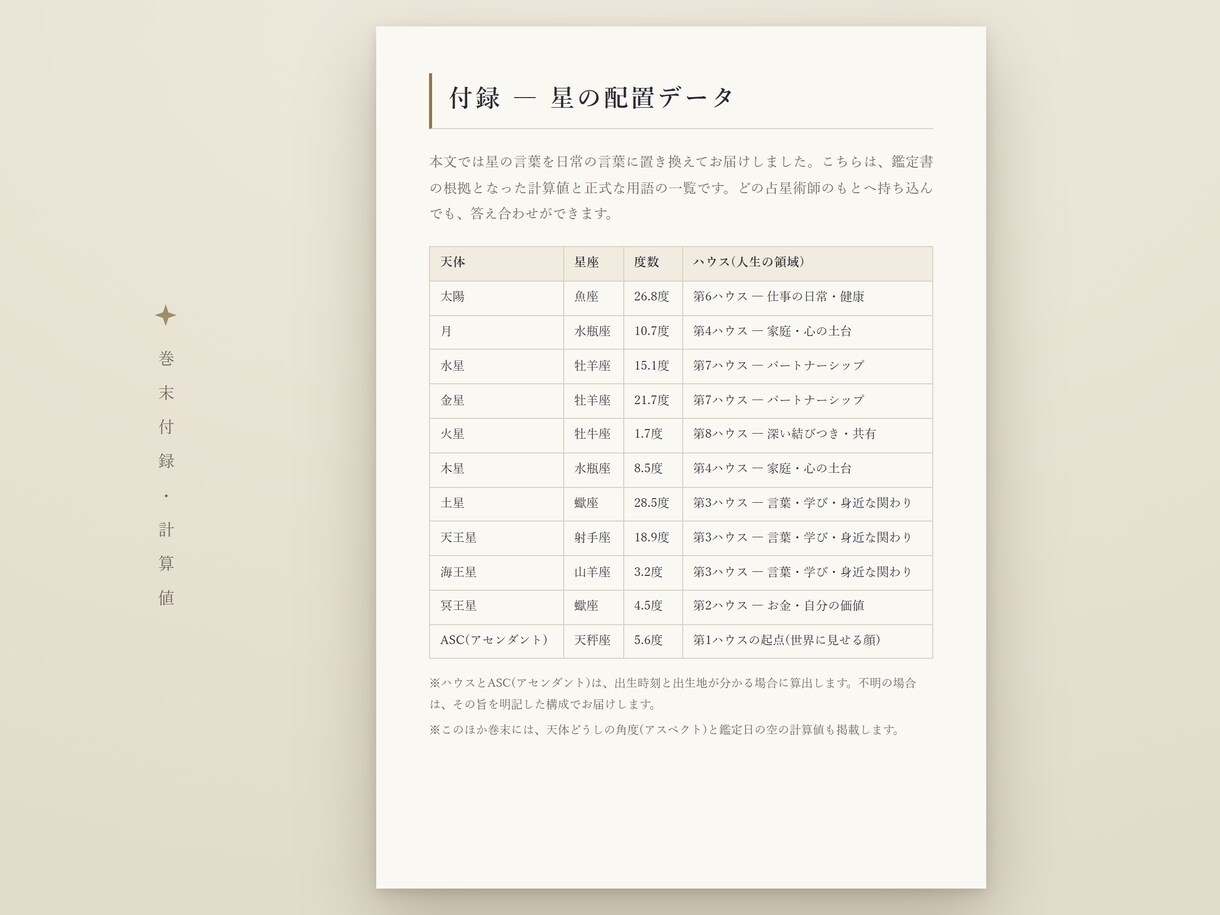Click the 26.8度 value
Viewport: 1220px width, 915px height.
click(x=653, y=298)
